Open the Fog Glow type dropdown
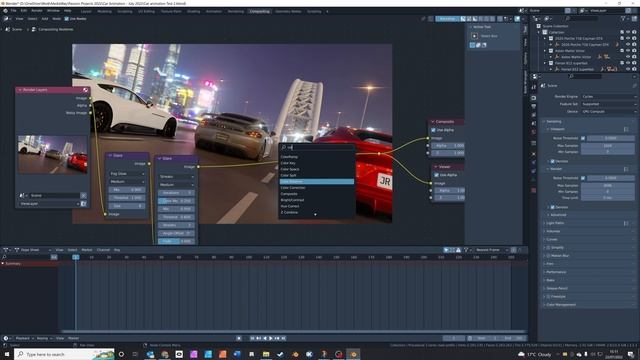The width and height of the screenshot is (640, 360). click(127, 173)
